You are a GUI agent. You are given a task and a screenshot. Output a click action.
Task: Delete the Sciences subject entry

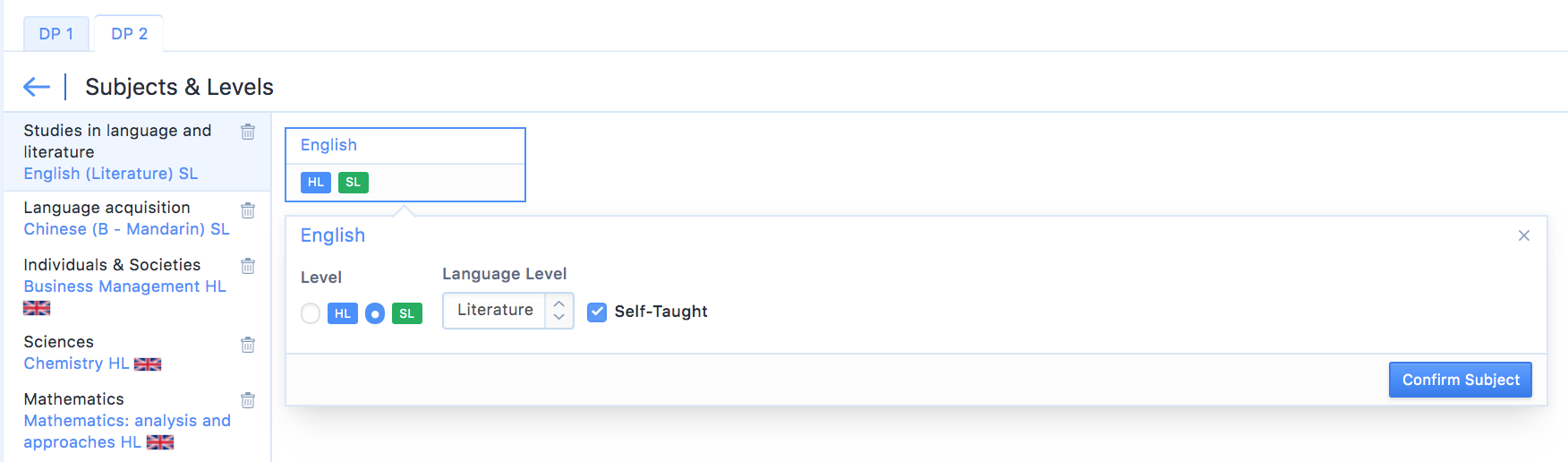point(248,345)
